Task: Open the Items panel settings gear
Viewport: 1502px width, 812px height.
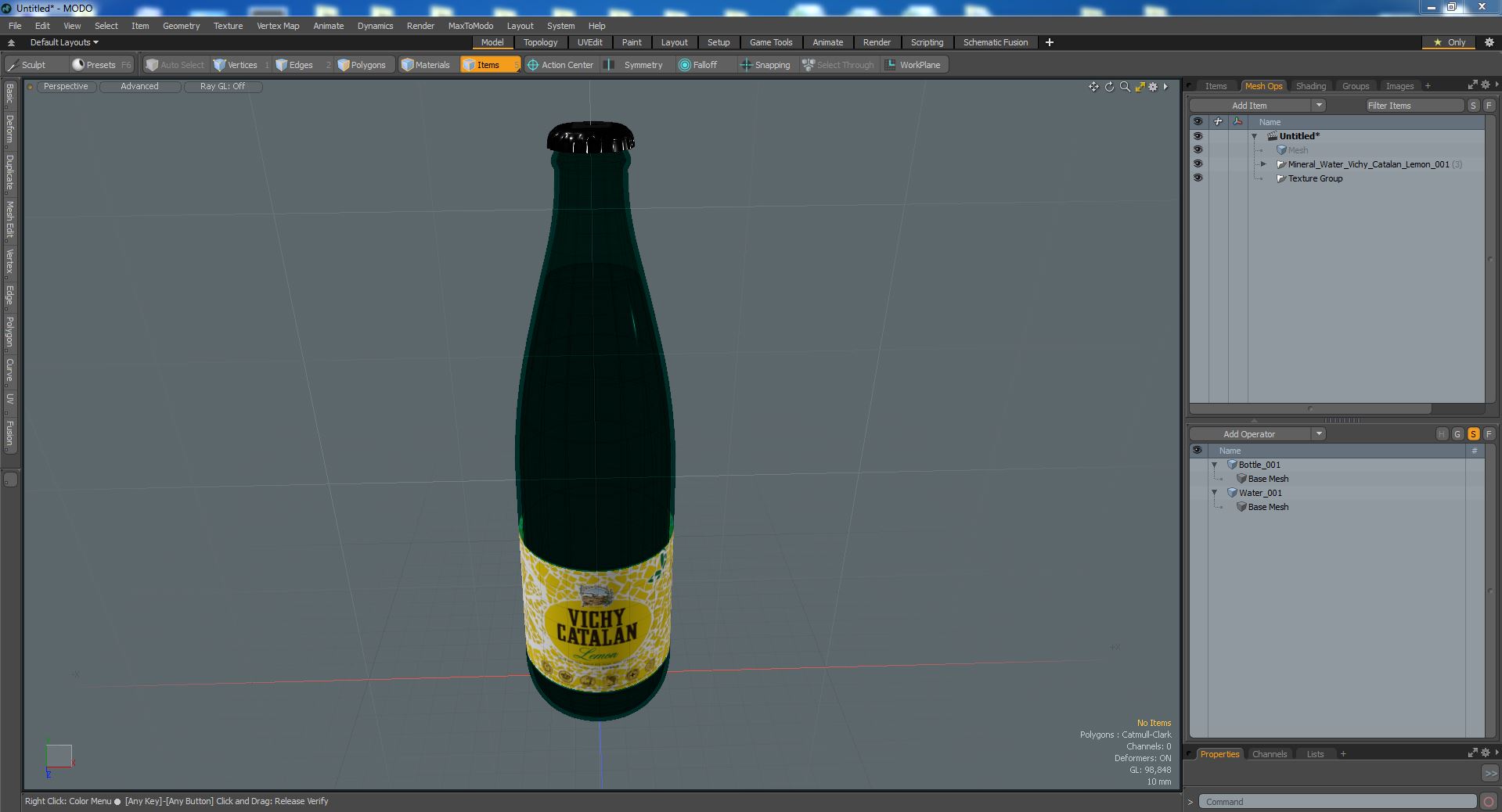Action: coord(1485,84)
